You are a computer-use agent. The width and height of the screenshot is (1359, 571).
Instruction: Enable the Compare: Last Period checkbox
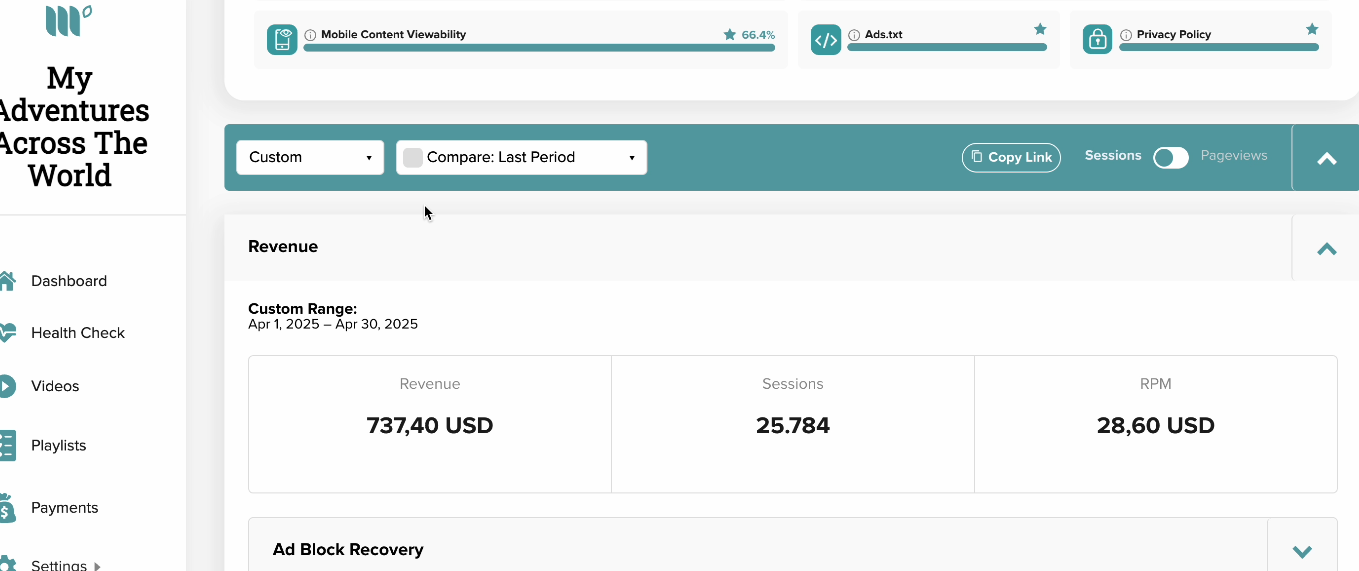[413, 157]
